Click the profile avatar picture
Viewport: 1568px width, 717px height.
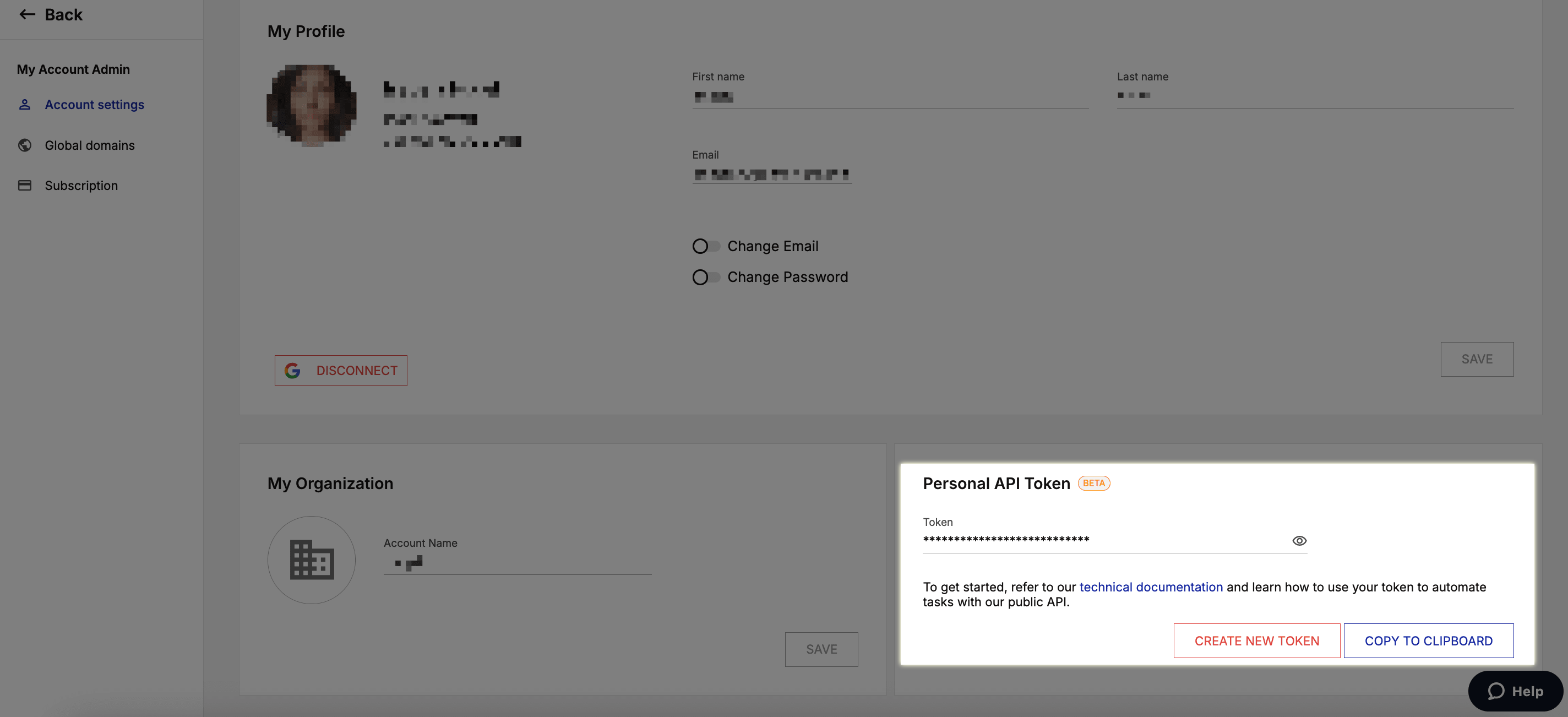[312, 105]
